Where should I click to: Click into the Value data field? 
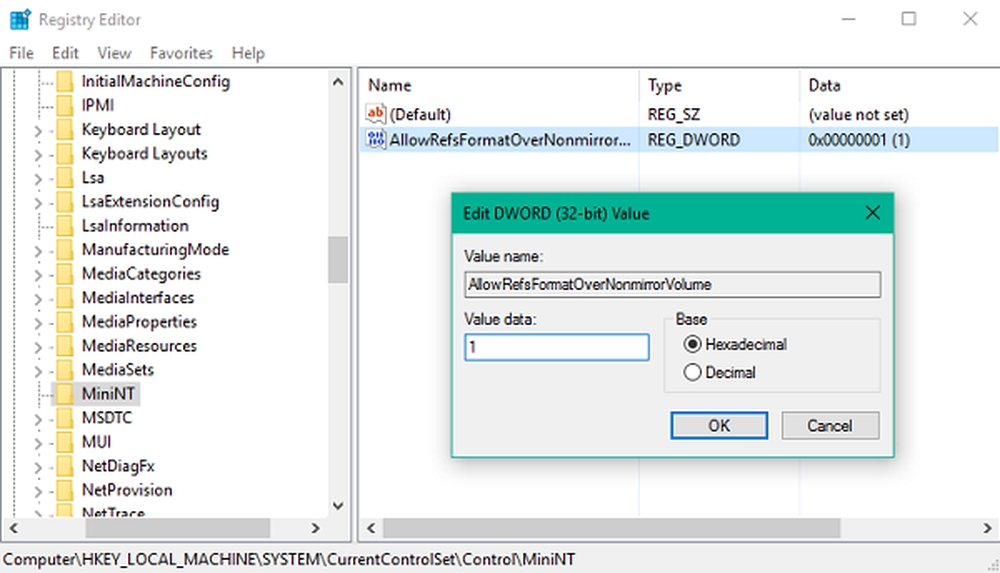(x=556, y=347)
